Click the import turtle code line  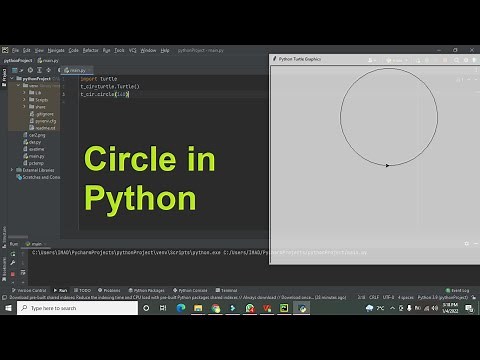point(99,79)
